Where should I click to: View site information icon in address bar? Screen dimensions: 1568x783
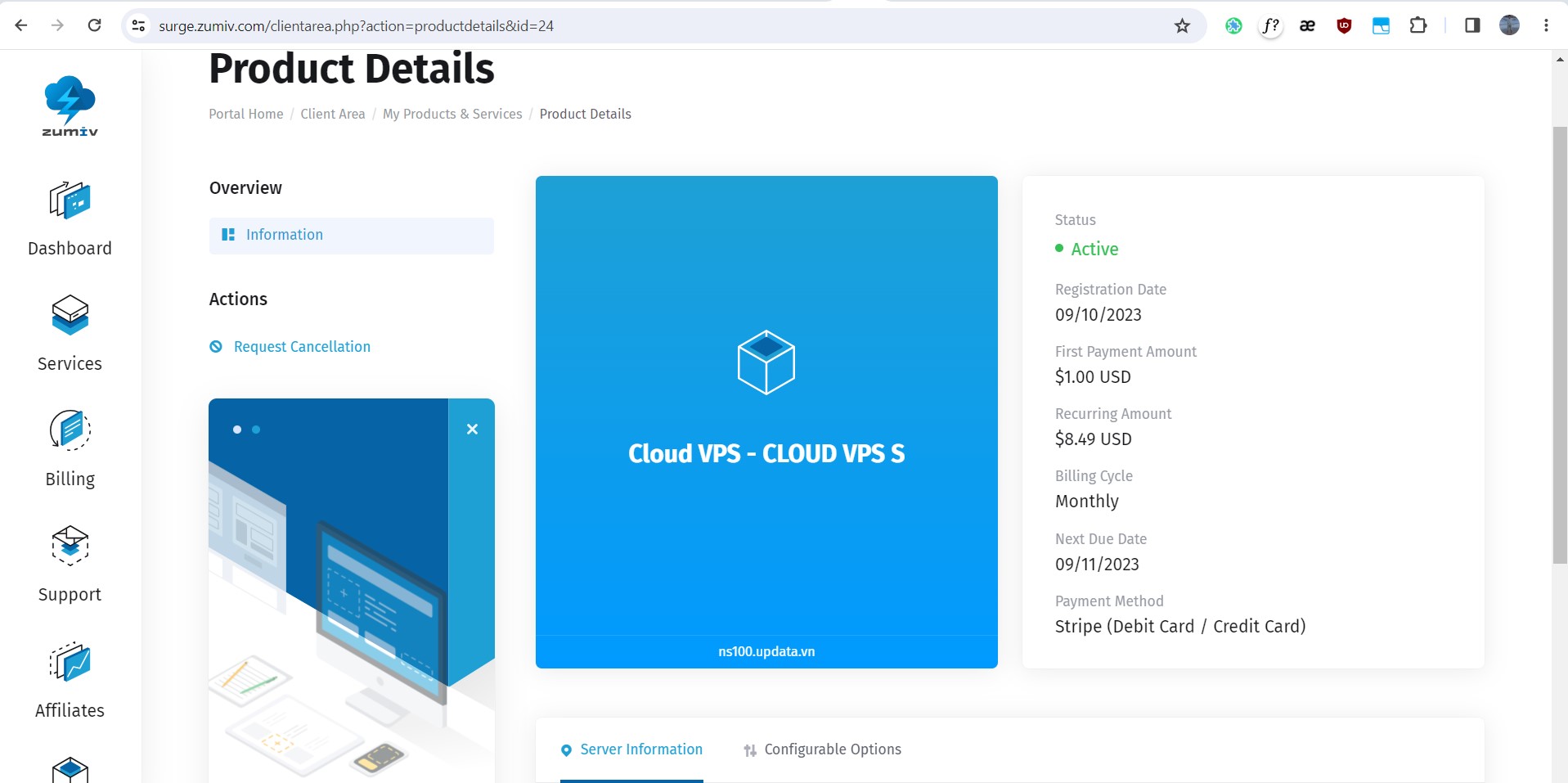tap(139, 26)
